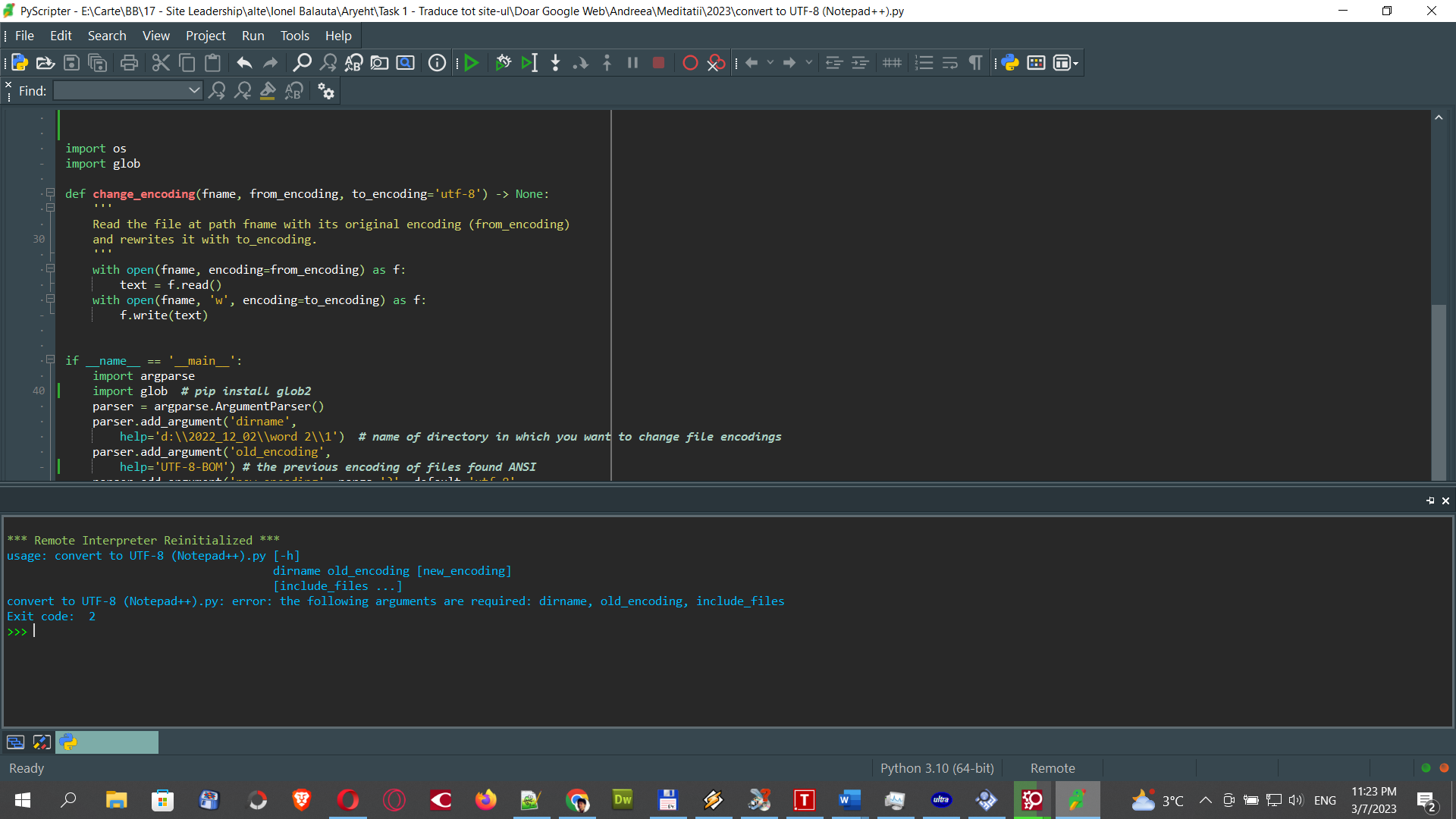Toggle a breakpoint using the red circle icon
1456x819 pixels.
[690, 63]
